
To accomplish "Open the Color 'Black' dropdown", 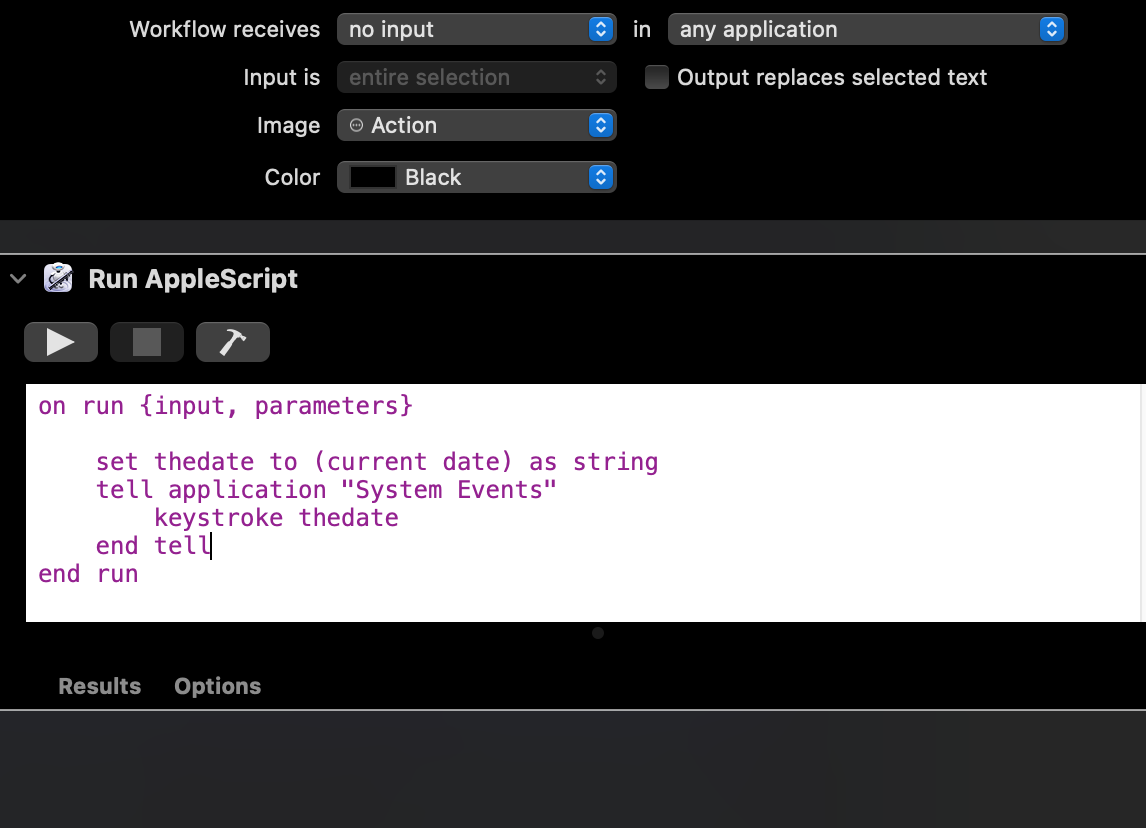I will pos(477,177).
